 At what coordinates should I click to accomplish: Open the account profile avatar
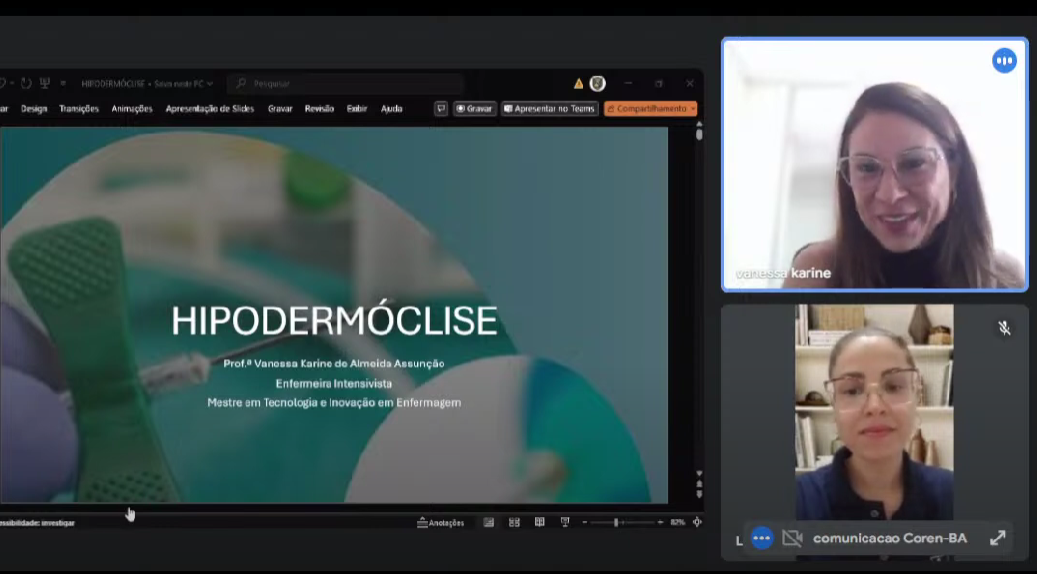coord(598,84)
